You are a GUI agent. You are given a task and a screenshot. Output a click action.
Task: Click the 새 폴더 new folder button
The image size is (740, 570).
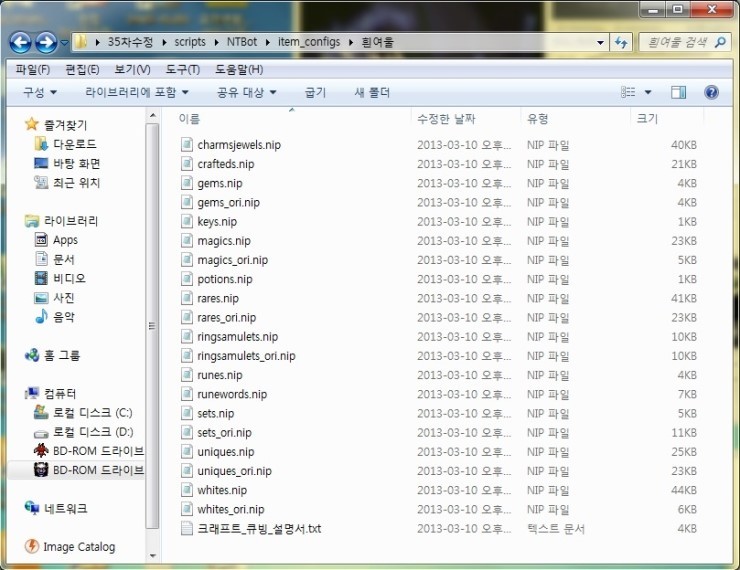coord(372,92)
